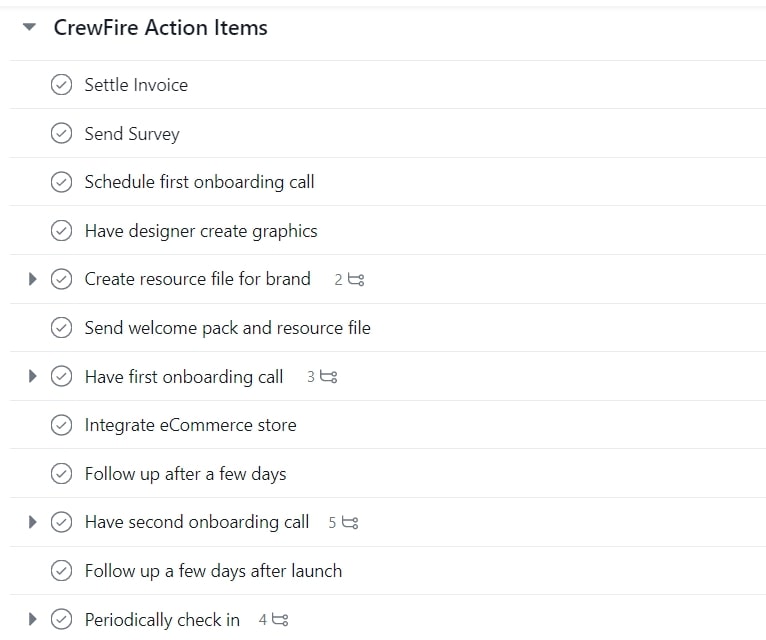The width and height of the screenshot is (766, 640).
Task: Click completion circle for Have designer create graphics
Action: [x=61, y=231]
